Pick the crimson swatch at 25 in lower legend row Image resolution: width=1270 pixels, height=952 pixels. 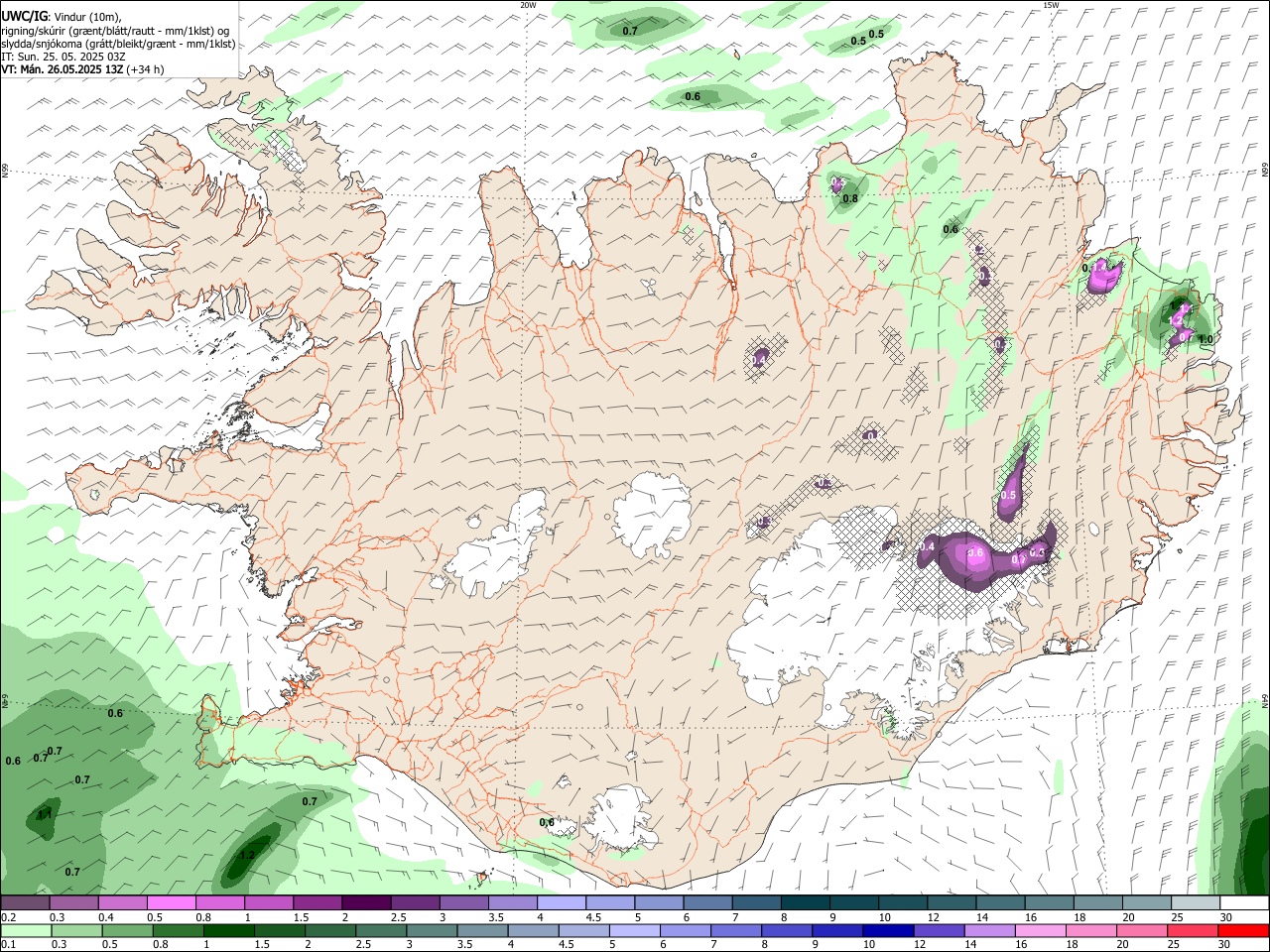[1193, 930]
